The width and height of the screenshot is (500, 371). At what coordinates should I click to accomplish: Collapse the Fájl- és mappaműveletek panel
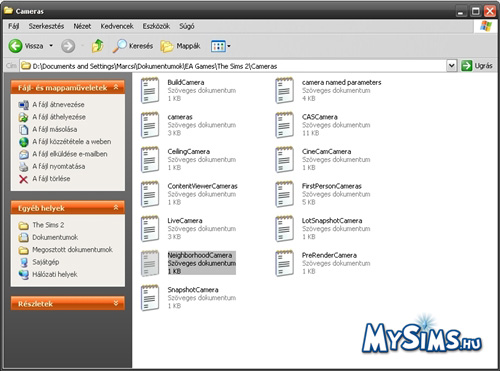(x=116, y=87)
